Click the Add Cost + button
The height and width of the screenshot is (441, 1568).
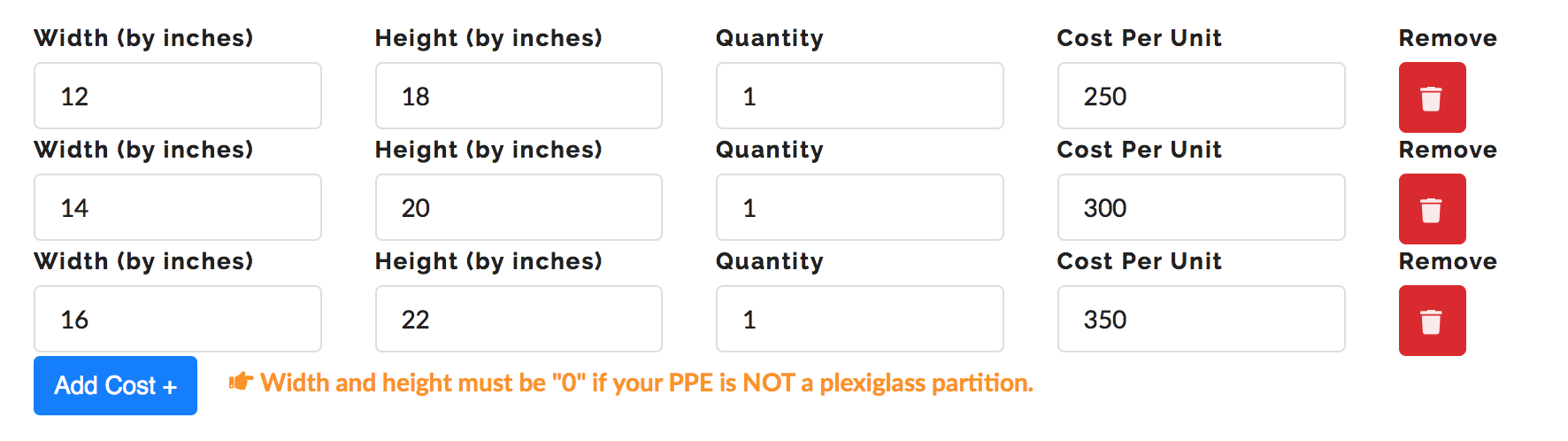coord(115,385)
